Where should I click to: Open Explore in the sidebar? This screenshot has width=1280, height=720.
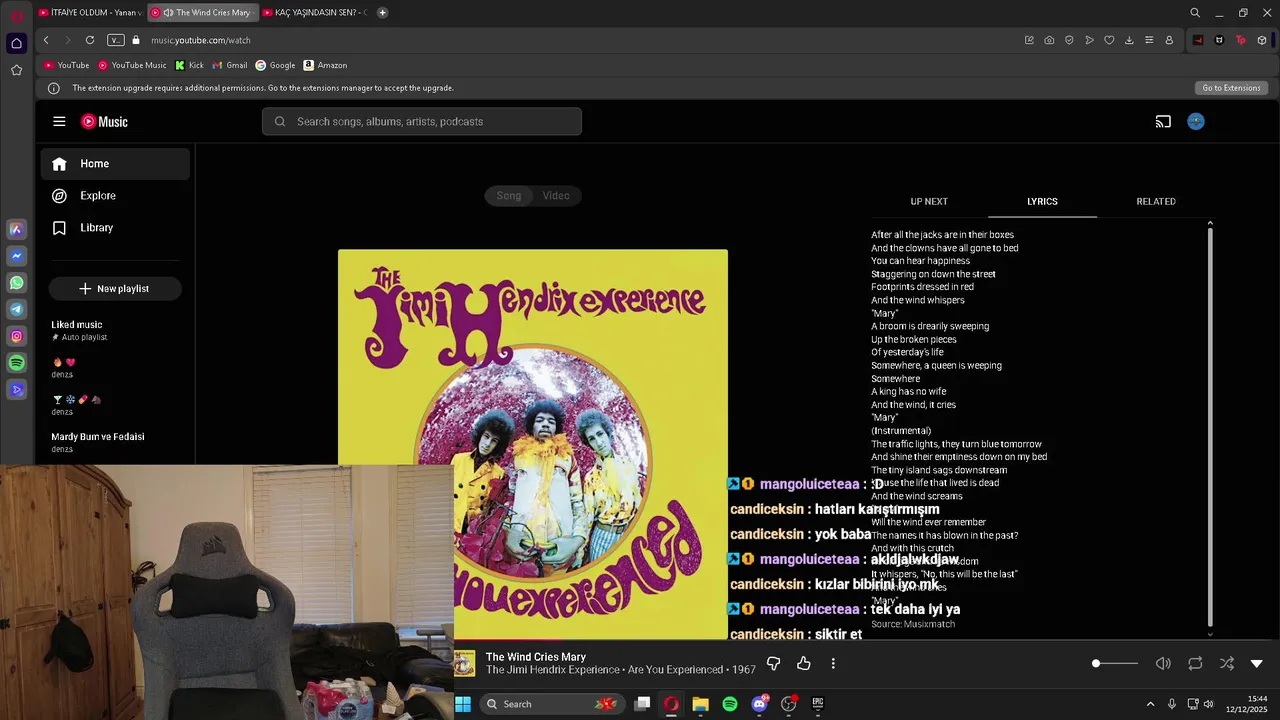tap(115, 196)
